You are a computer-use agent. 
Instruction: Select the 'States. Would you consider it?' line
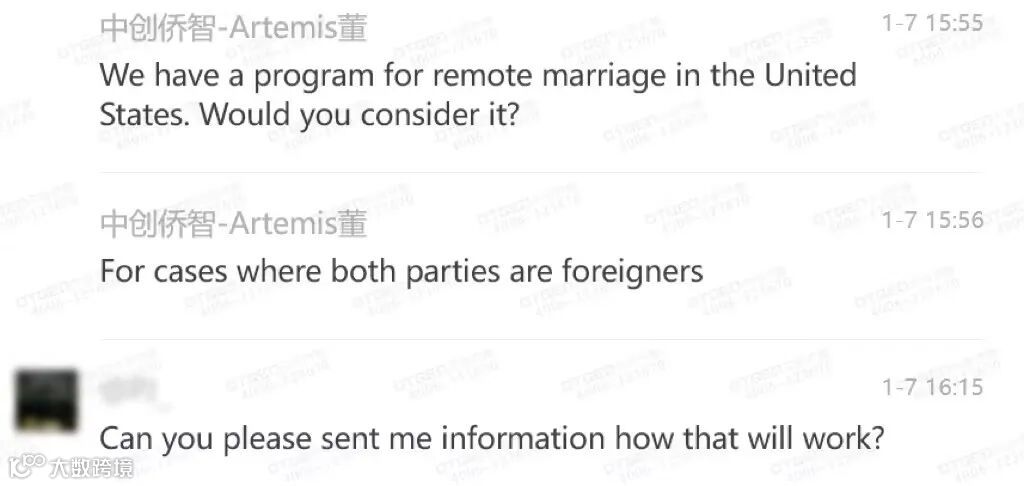coord(308,114)
